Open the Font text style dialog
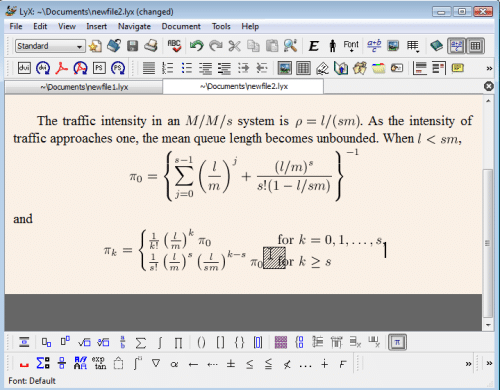The width and height of the screenshot is (500, 390). click(351, 46)
